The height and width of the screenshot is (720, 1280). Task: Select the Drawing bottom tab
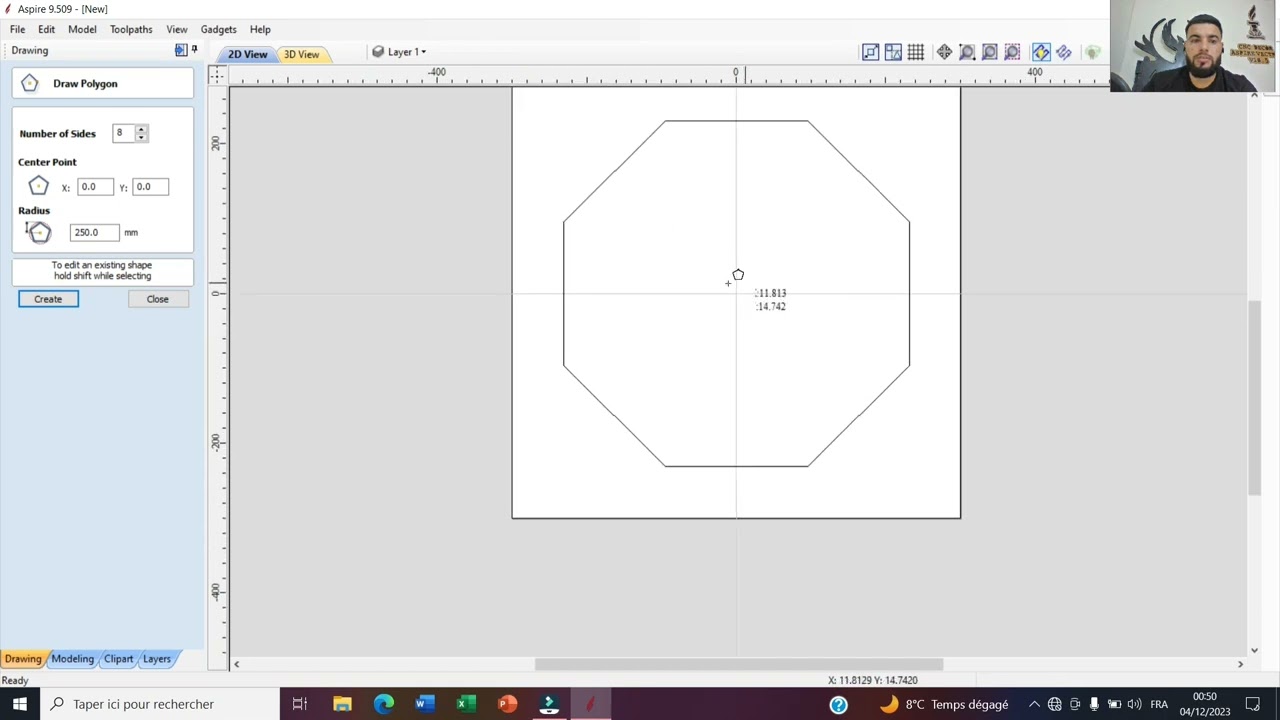pyautogui.click(x=23, y=659)
